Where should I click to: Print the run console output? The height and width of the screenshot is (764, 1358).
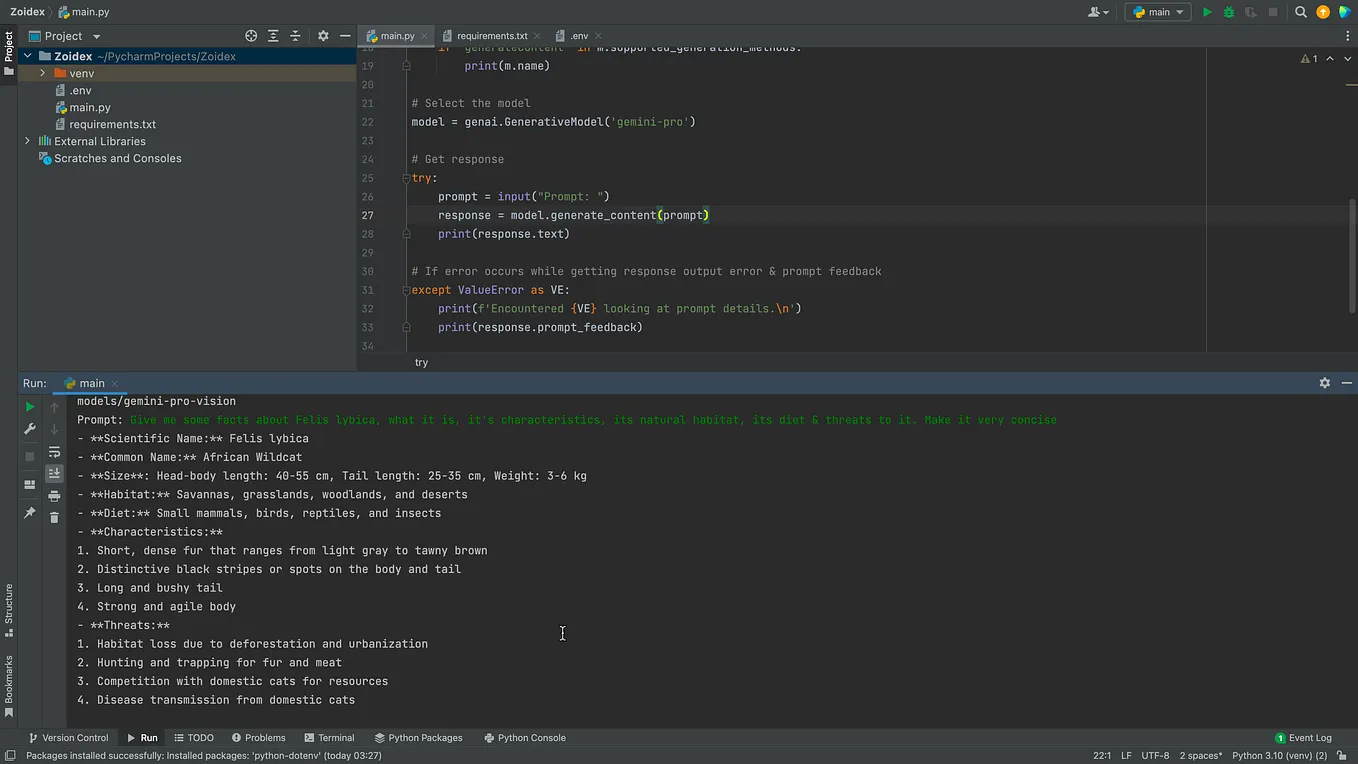54,496
